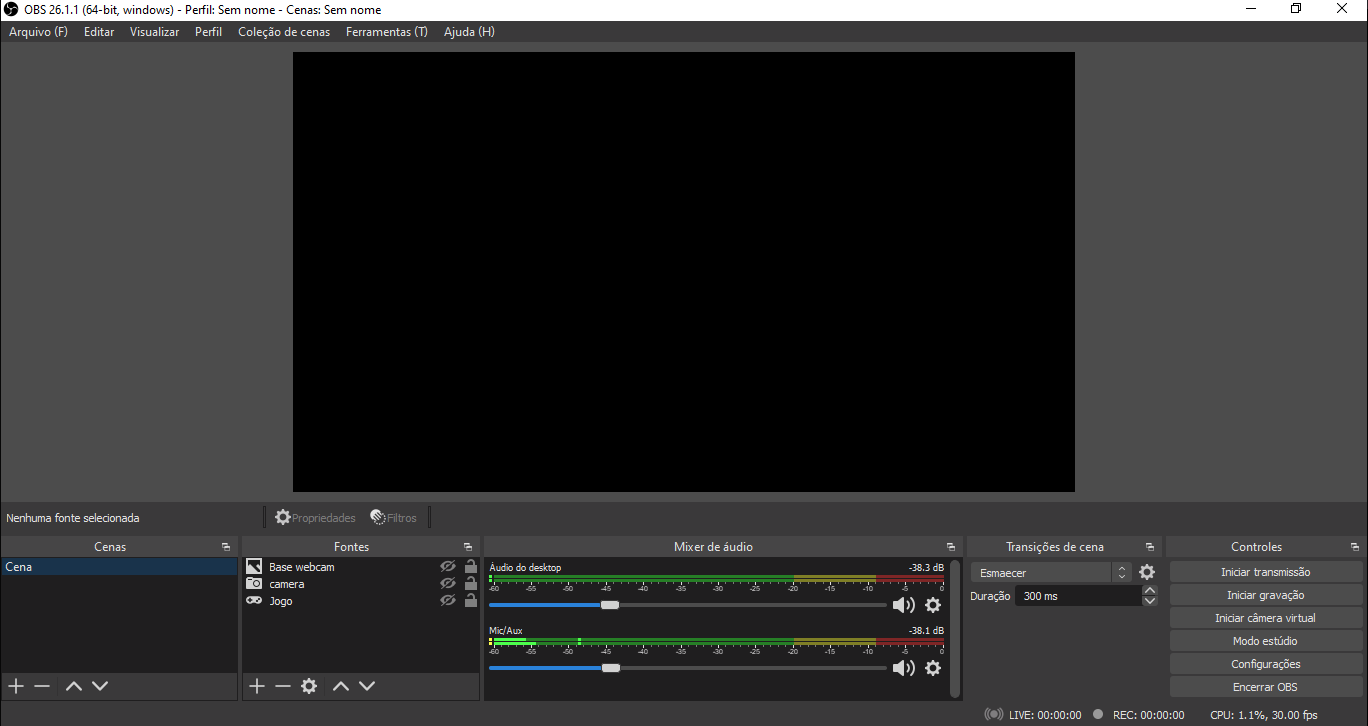Viewport: 1368px width, 726px height.
Task: Click Iniciar gravação button
Action: point(1265,595)
